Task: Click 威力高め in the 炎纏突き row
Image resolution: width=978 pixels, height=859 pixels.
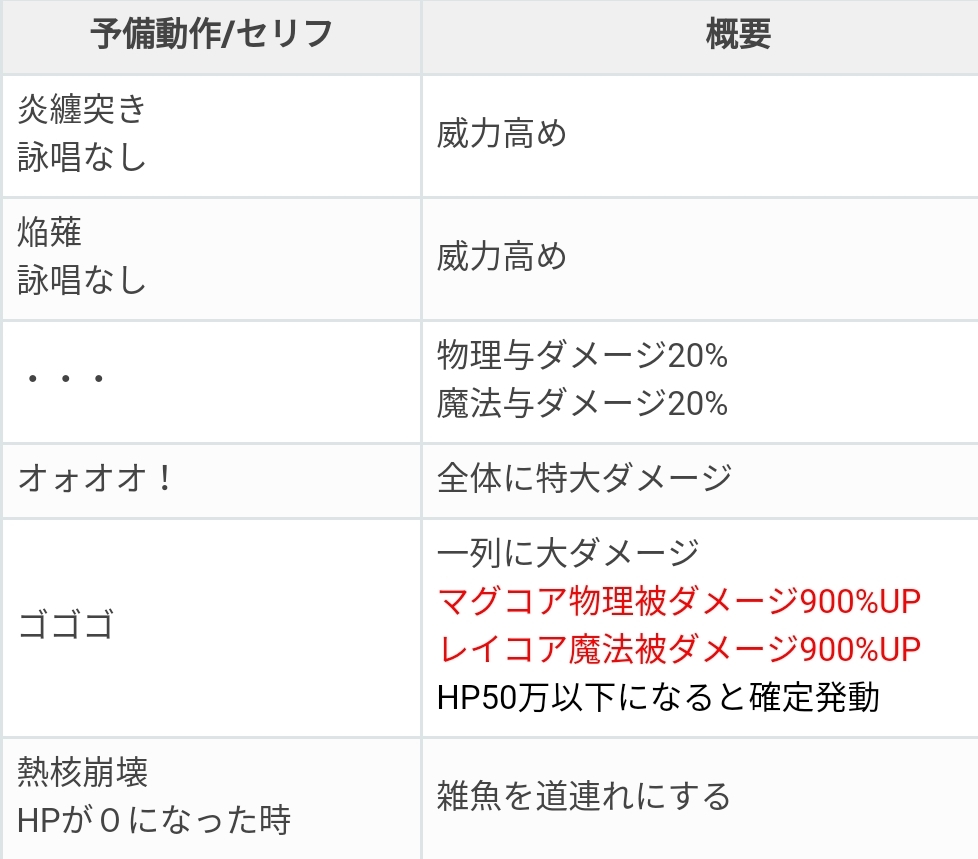Action: tap(501, 133)
